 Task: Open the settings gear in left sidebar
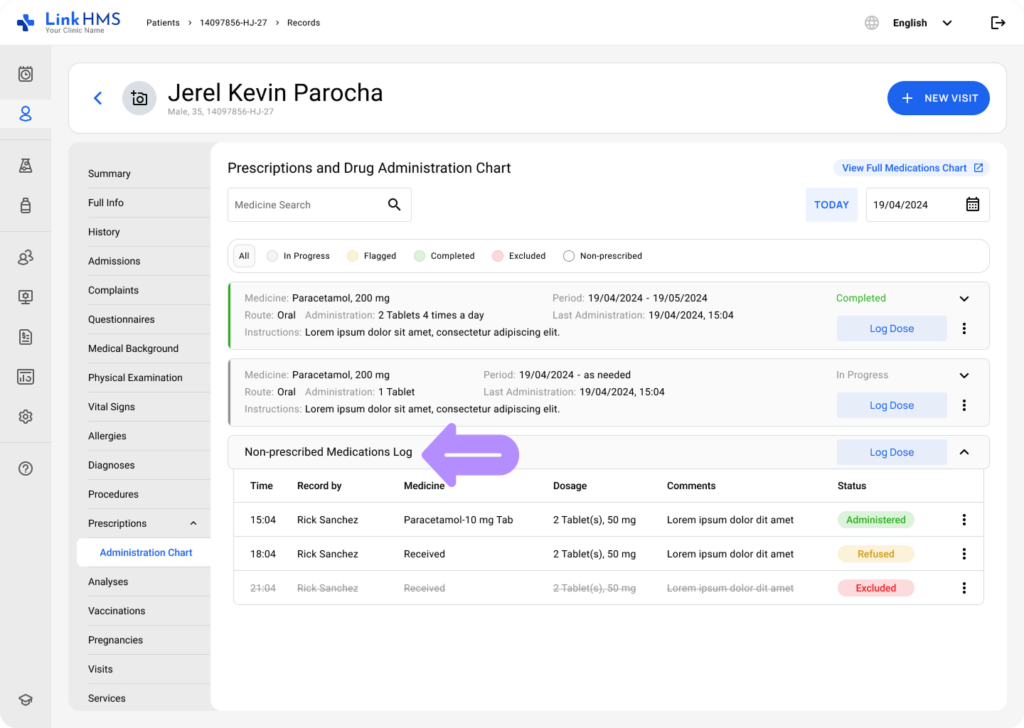point(26,416)
